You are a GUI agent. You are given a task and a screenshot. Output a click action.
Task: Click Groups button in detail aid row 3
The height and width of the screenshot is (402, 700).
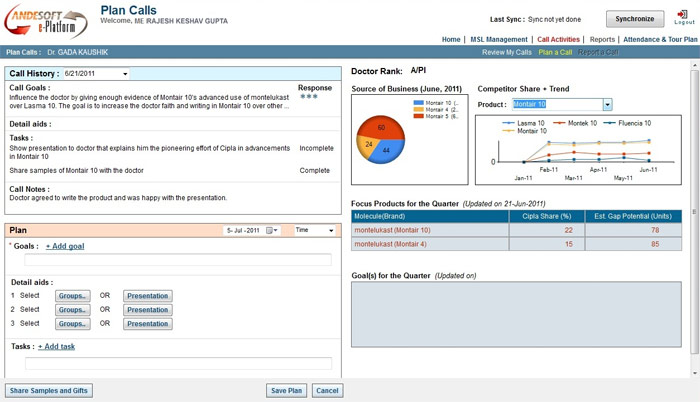click(x=73, y=323)
